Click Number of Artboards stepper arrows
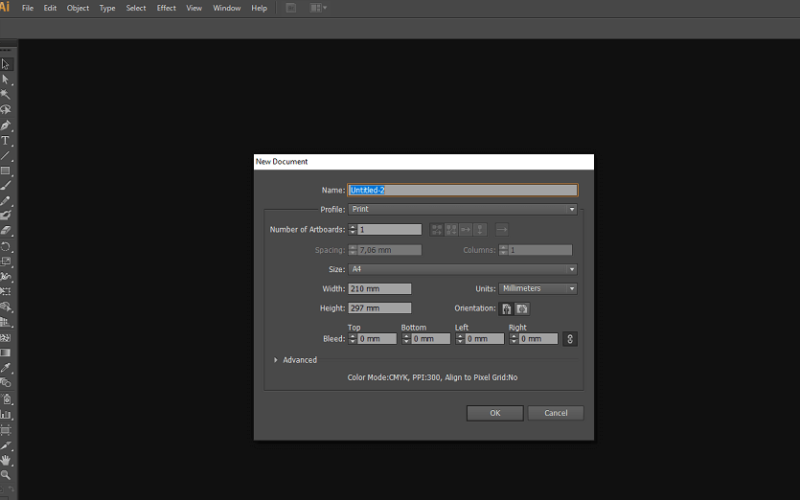The width and height of the screenshot is (800, 500). click(353, 230)
